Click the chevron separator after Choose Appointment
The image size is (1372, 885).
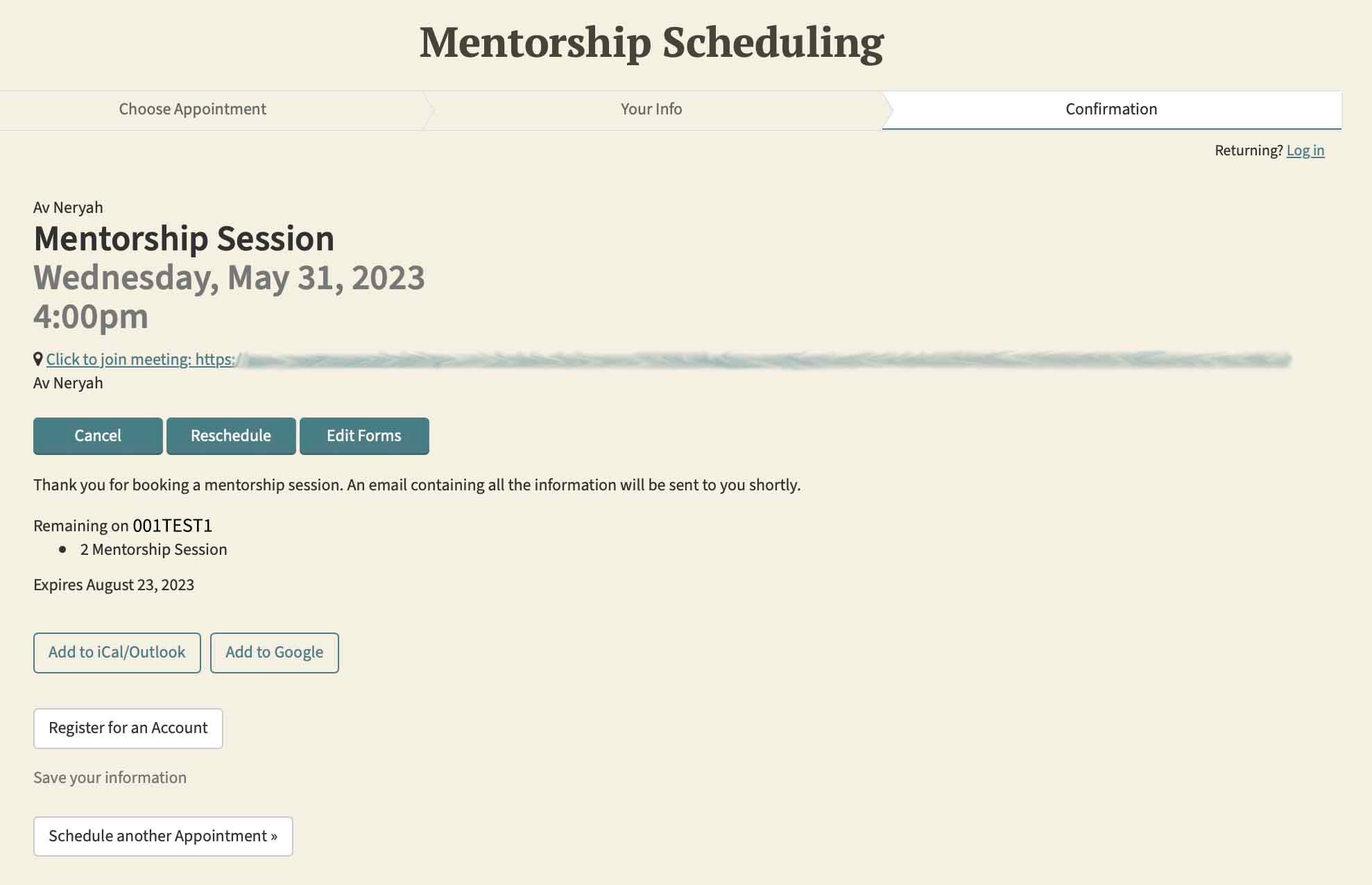(x=428, y=110)
